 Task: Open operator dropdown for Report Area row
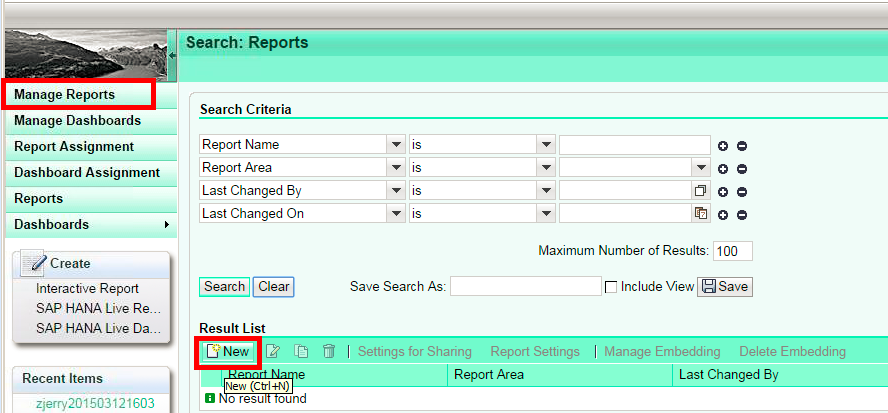pos(546,168)
